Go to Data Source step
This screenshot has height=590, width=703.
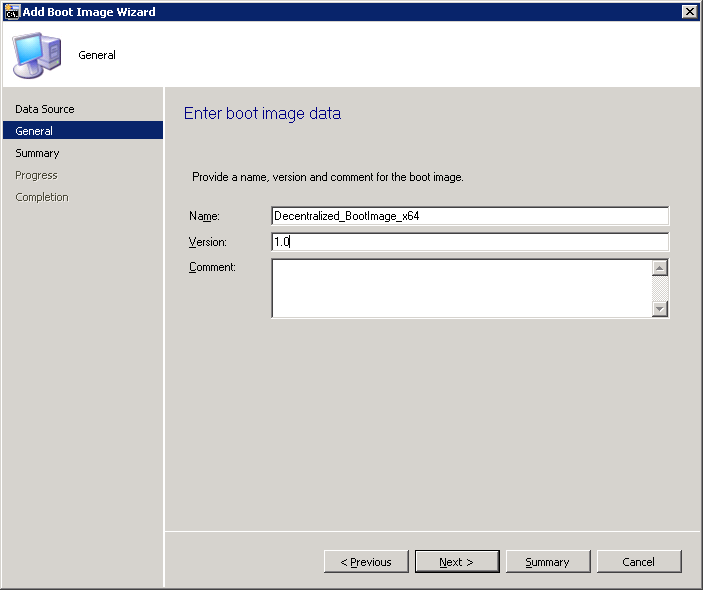[x=45, y=109]
